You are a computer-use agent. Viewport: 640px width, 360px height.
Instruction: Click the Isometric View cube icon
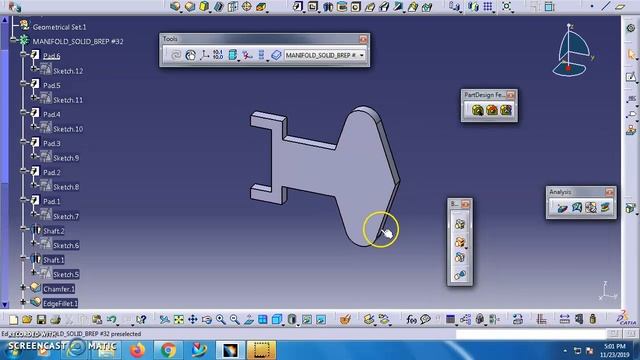(277, 319)
